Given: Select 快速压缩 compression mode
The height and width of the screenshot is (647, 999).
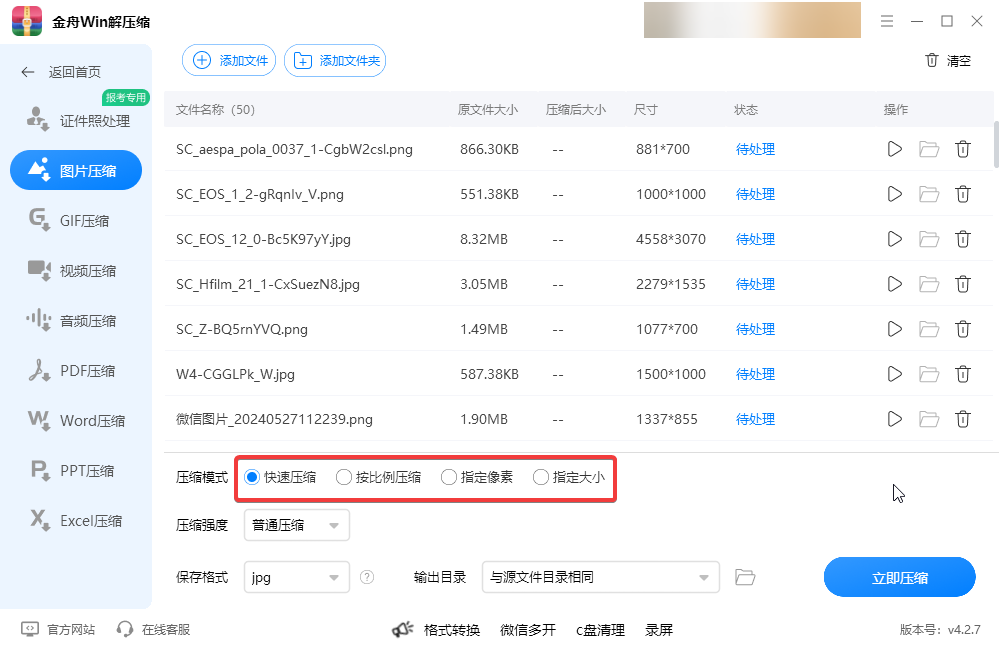Looking at the screenshot, I should [x=280, y=477].
